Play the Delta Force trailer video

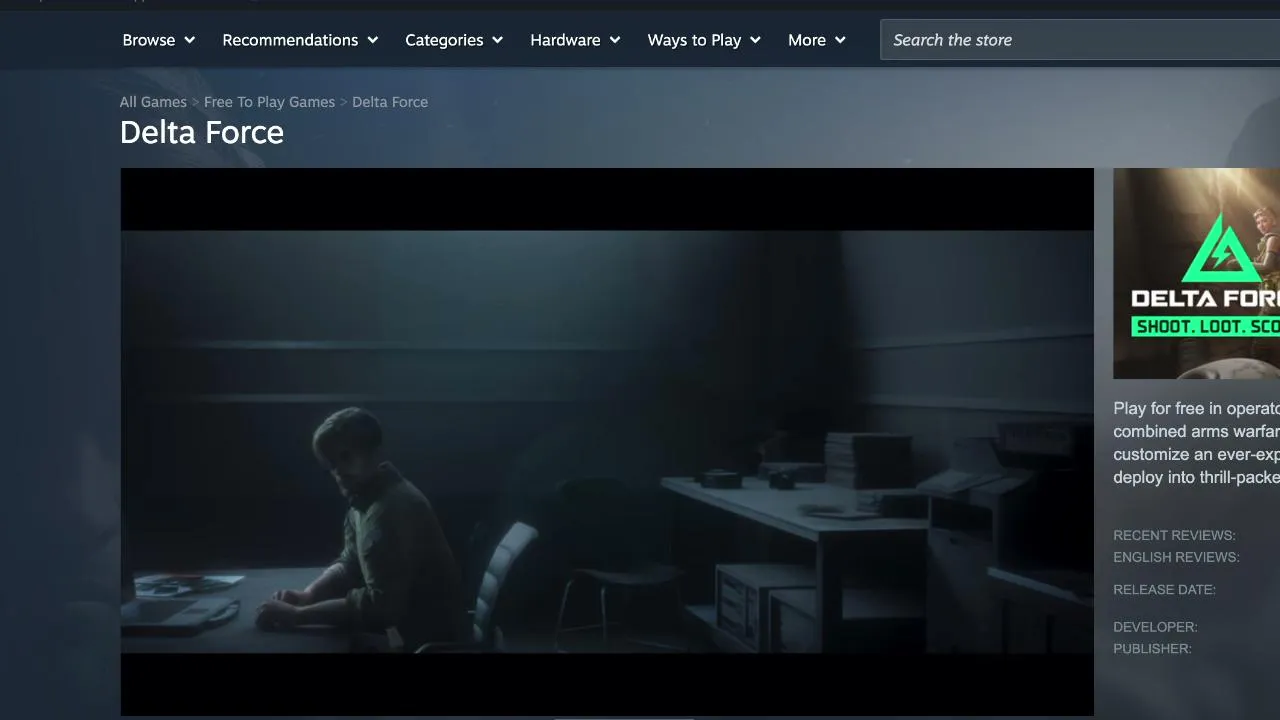point(607,442)
